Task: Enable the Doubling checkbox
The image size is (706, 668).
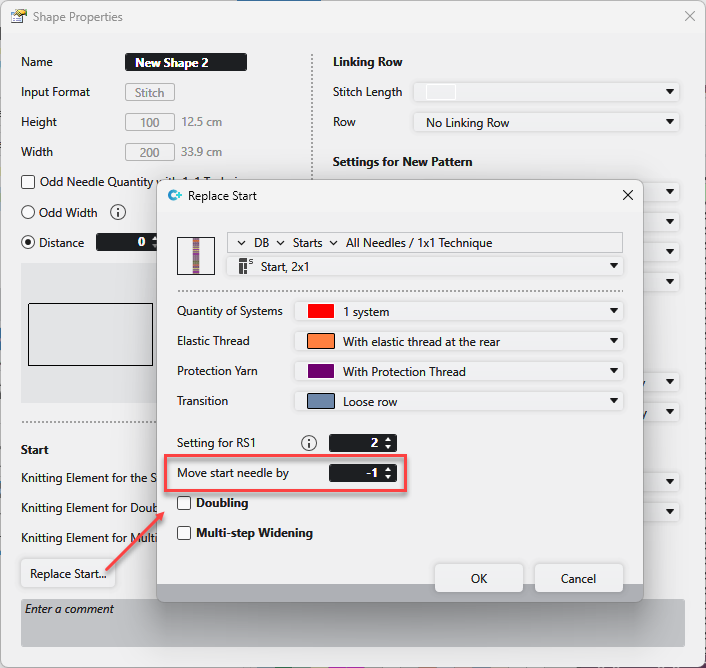Action: pyautogui.click(x=184, y=503)
